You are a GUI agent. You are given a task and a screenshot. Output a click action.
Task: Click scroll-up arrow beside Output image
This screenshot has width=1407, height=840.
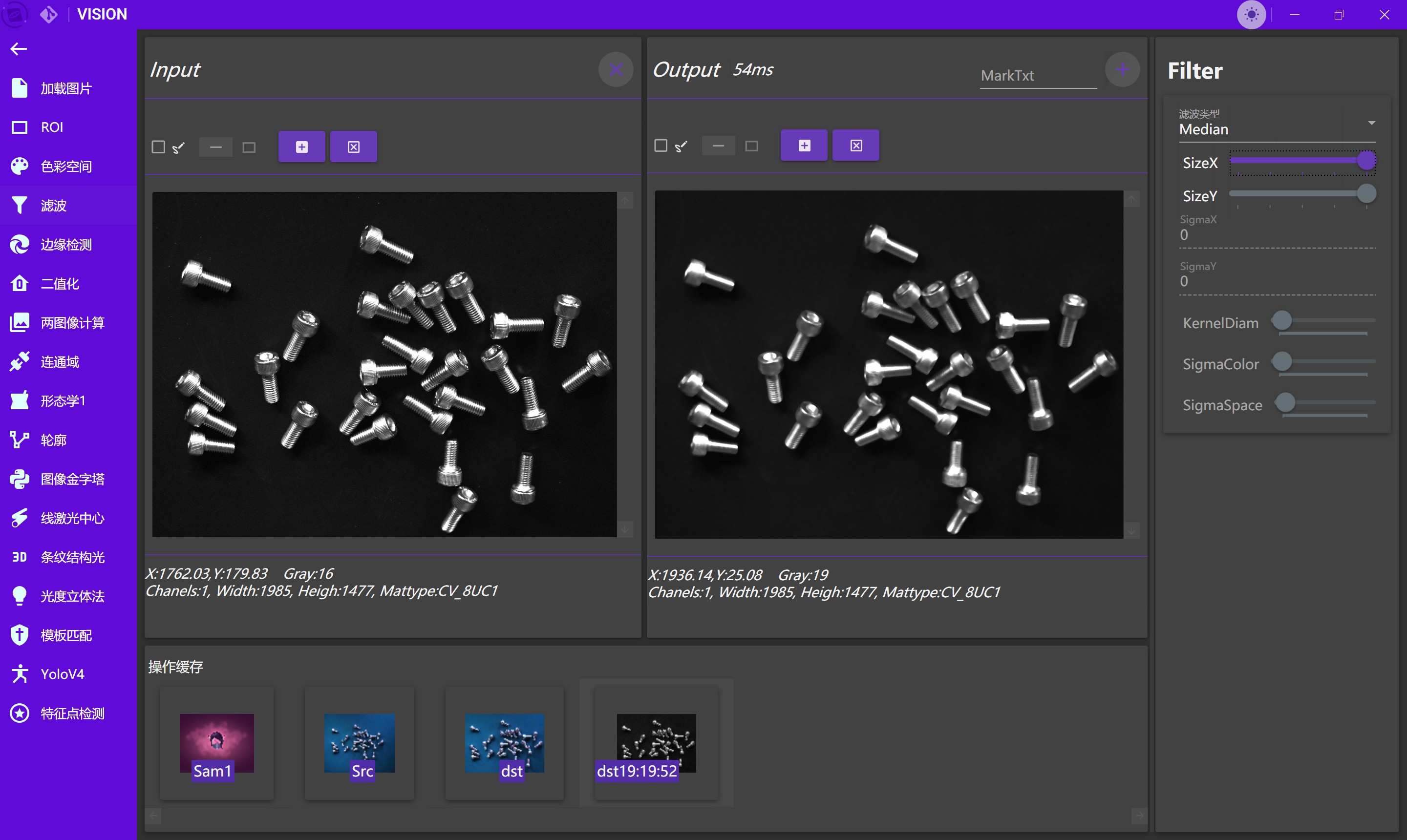(1131, 200)
